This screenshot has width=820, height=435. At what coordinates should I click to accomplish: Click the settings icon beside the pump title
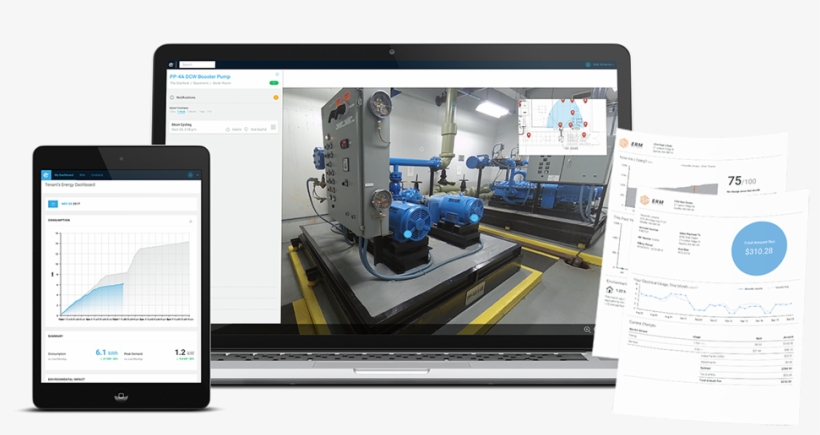point(277,75)
